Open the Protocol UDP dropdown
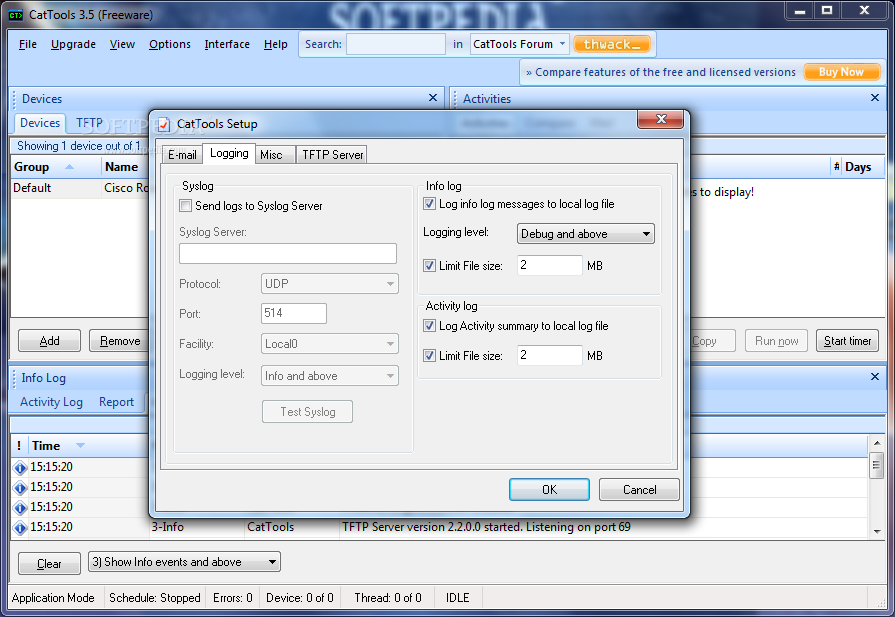 click(329, 284)
